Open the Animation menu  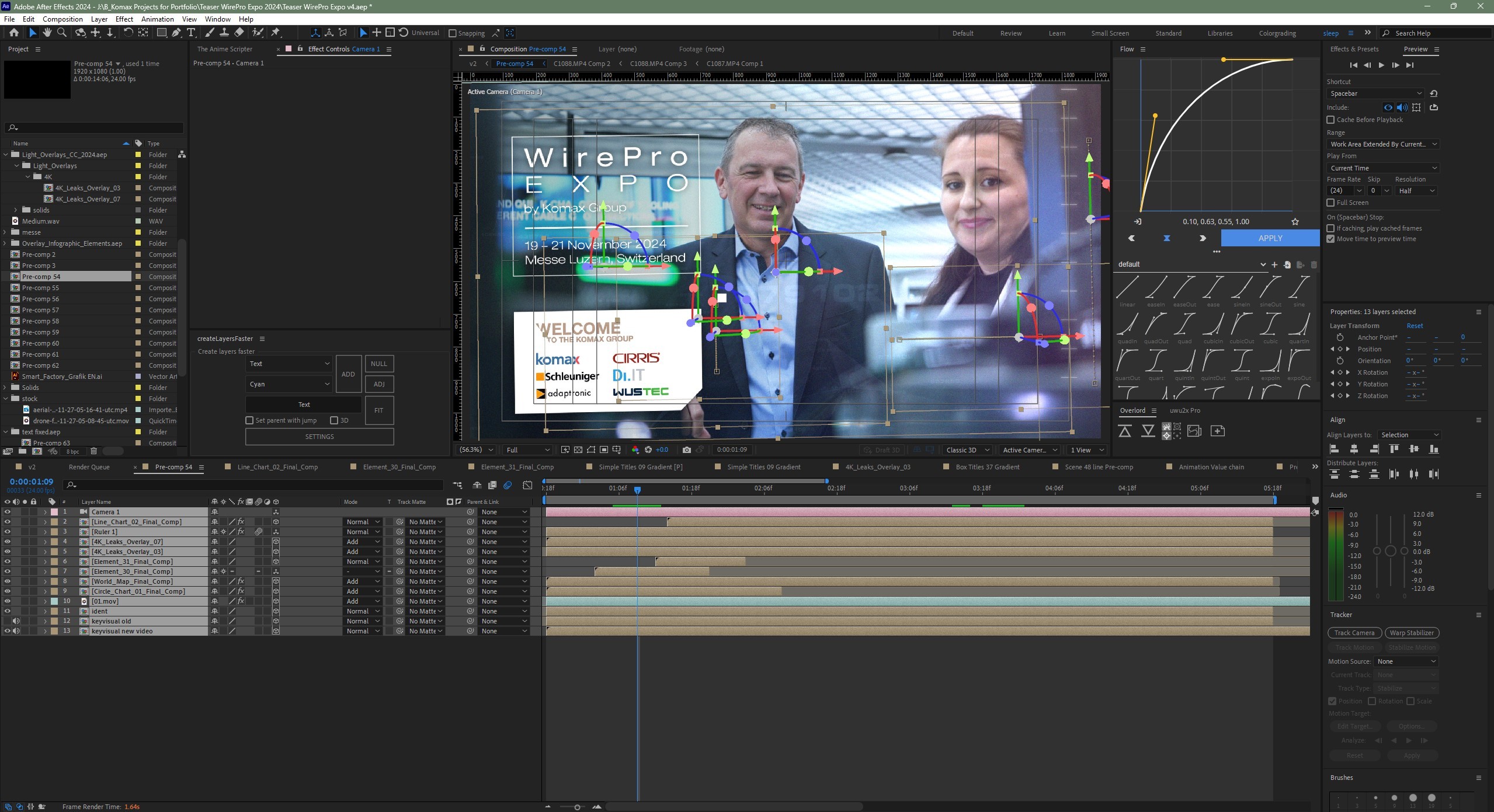click(x=157, y=19)
